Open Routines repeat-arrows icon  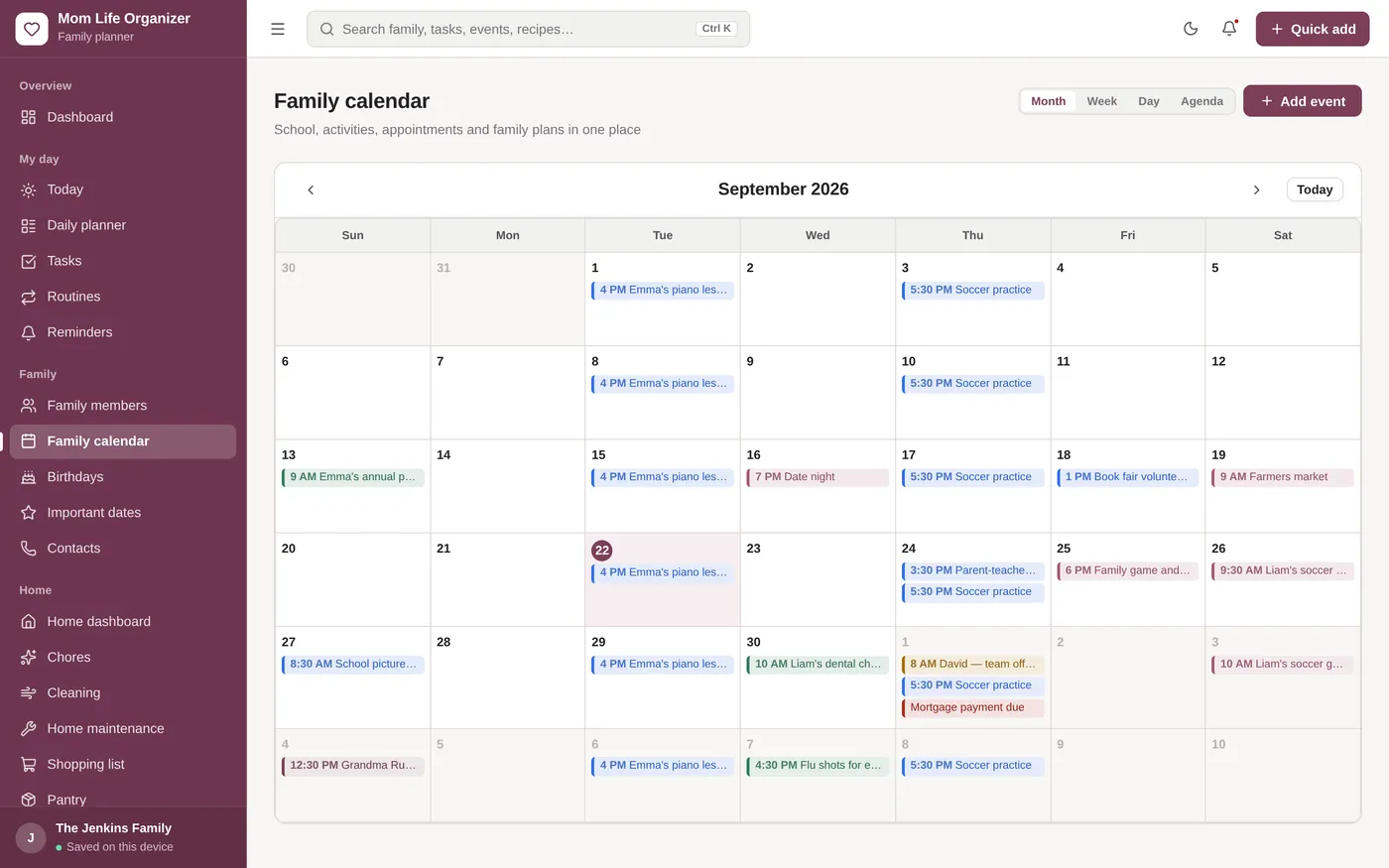point(29,297)
